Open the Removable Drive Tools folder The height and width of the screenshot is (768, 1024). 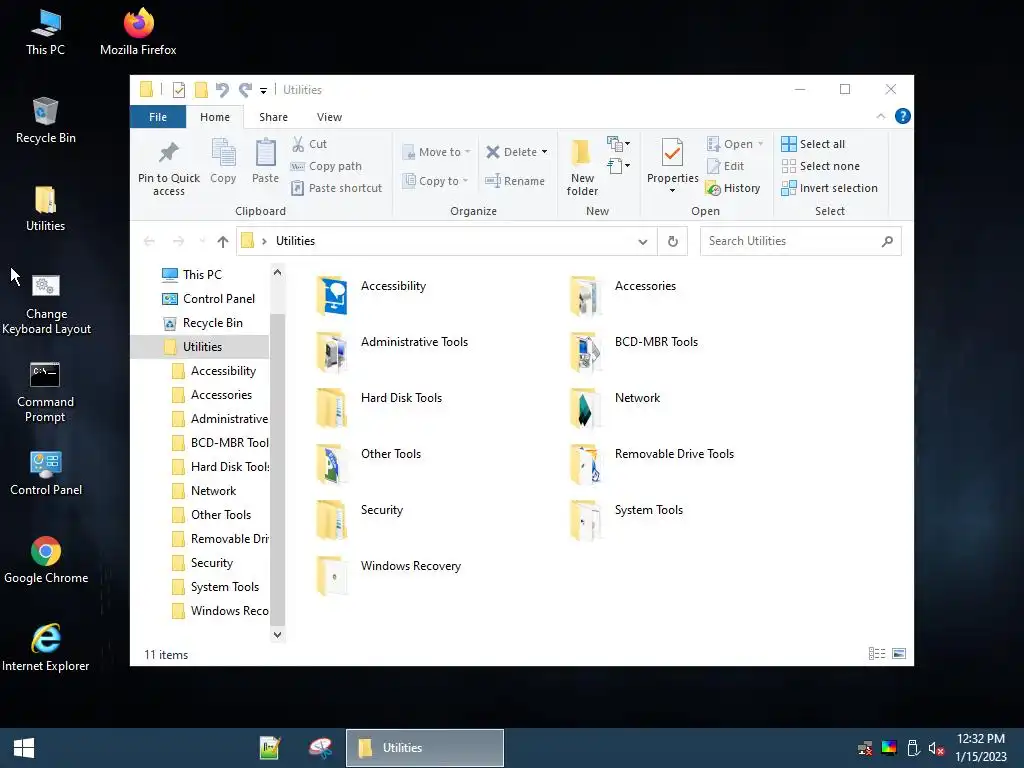pyautogui.click(x=652, y=464)
